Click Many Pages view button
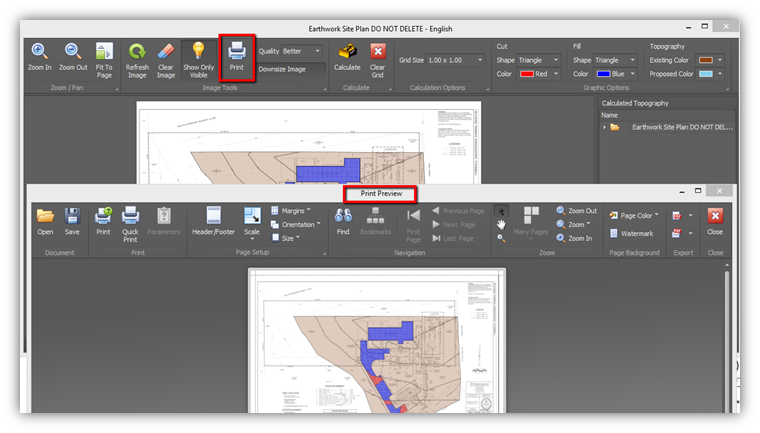Screen dimensions: 760x433 (x=531, y=222)
